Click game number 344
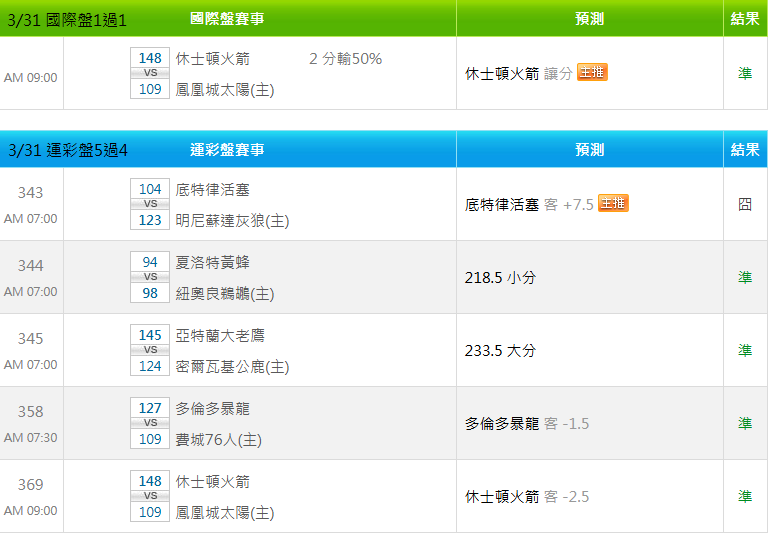 pyautogui.click(x=30, y=266)
